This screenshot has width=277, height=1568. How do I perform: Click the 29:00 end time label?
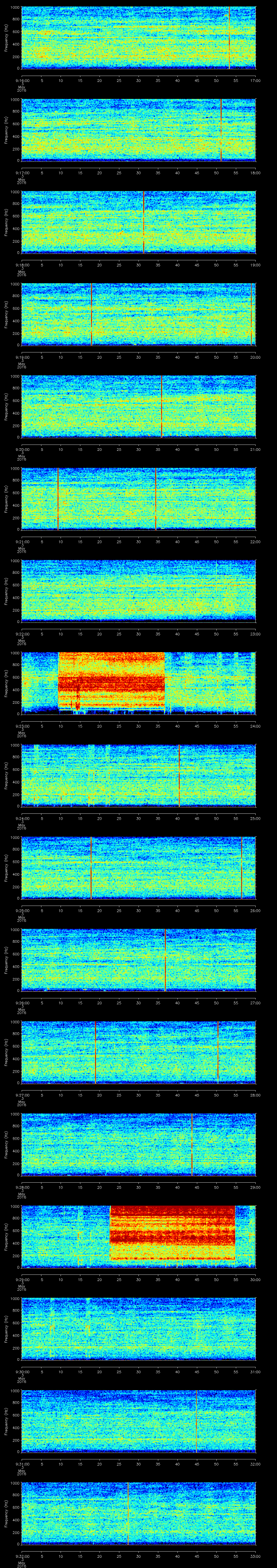(x=256, y=1187)
